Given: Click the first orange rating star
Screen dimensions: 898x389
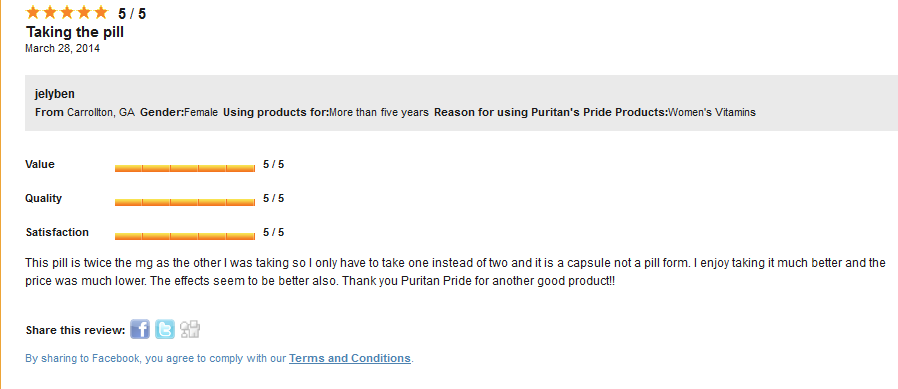Looking at the screenshot, I should (x=33, y=12).
